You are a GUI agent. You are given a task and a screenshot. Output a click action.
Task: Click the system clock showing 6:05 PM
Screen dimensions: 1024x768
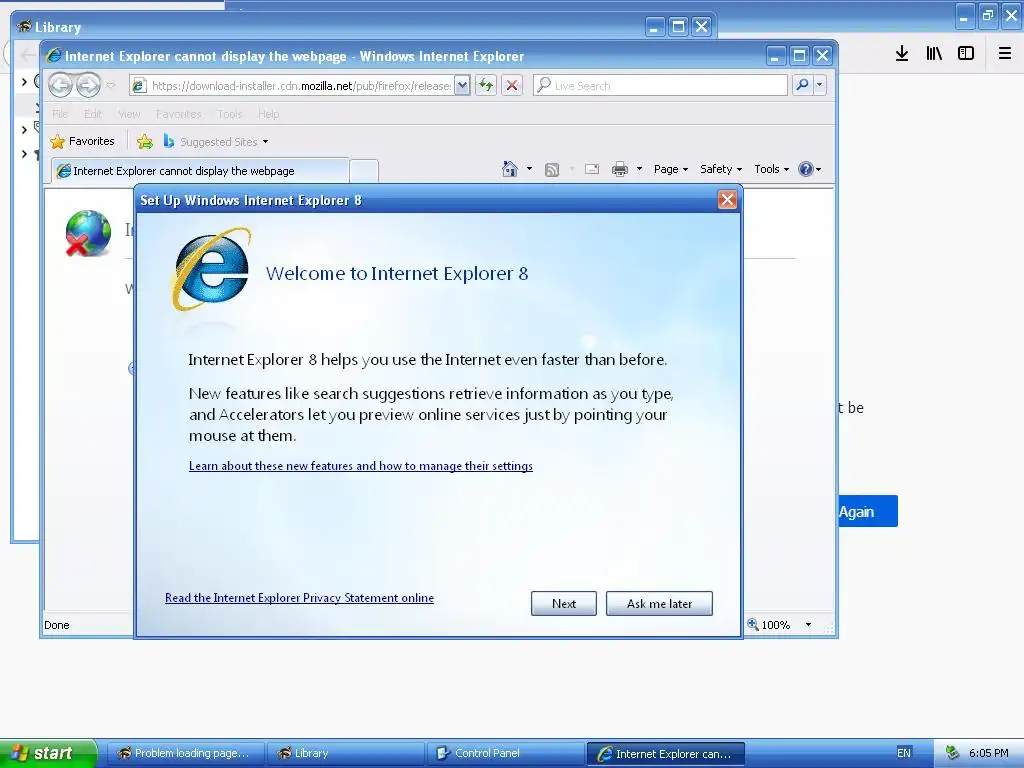tap(989, 753)
